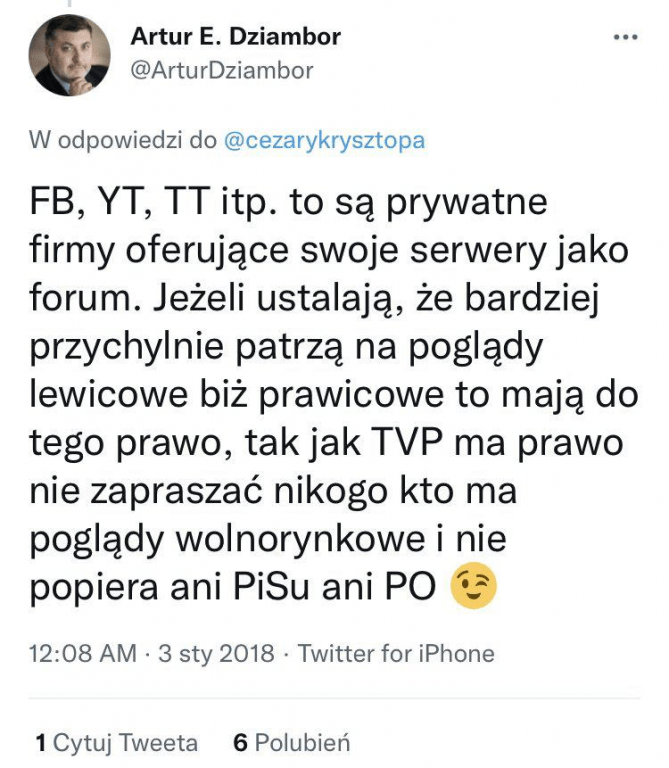Open the Artur E. Dziambor display name
Screen dimensions: 669x768
236,37
